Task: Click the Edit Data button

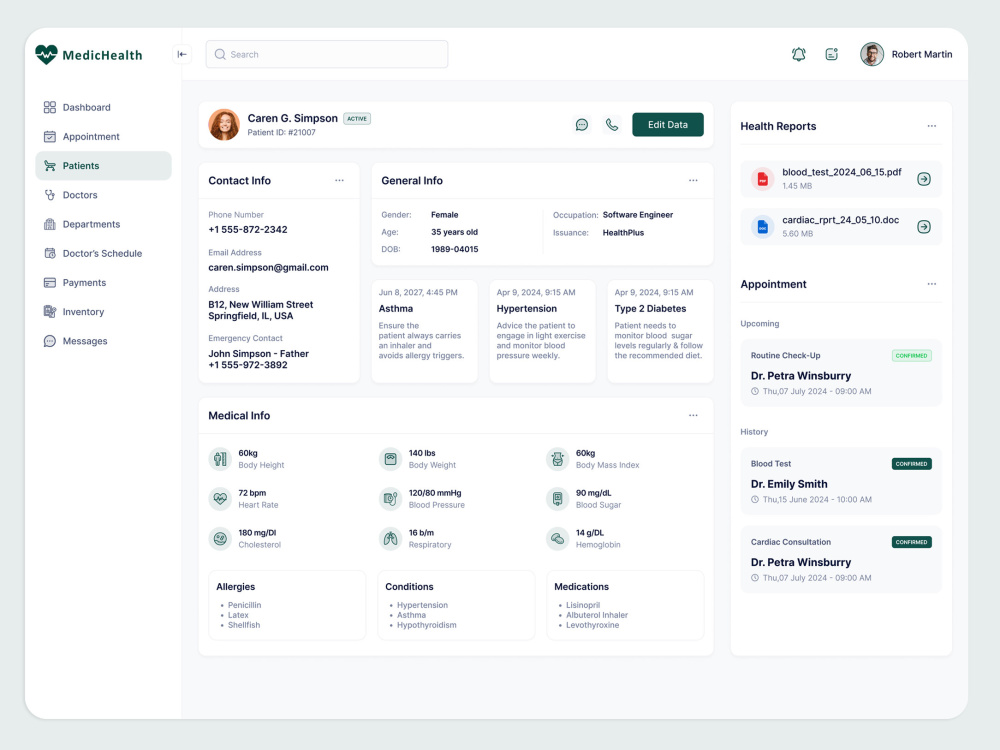Action: pos(667,124)
